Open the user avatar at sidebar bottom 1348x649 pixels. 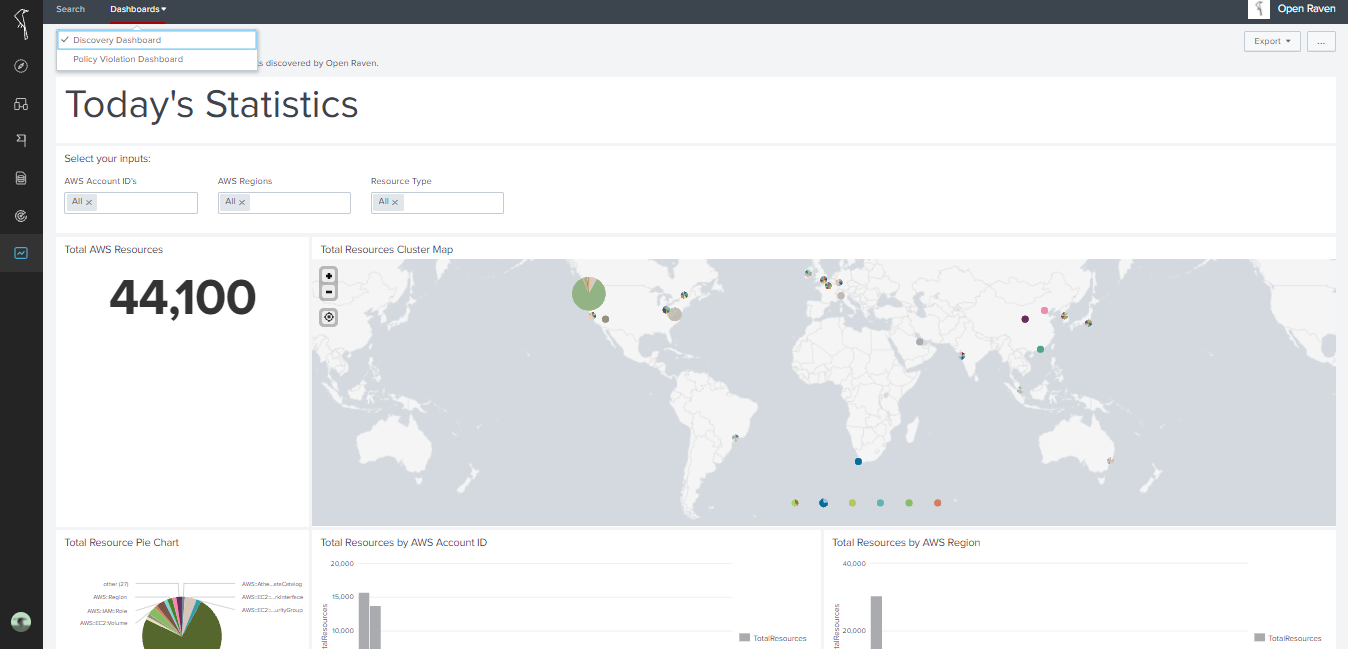tap(21, 622)
